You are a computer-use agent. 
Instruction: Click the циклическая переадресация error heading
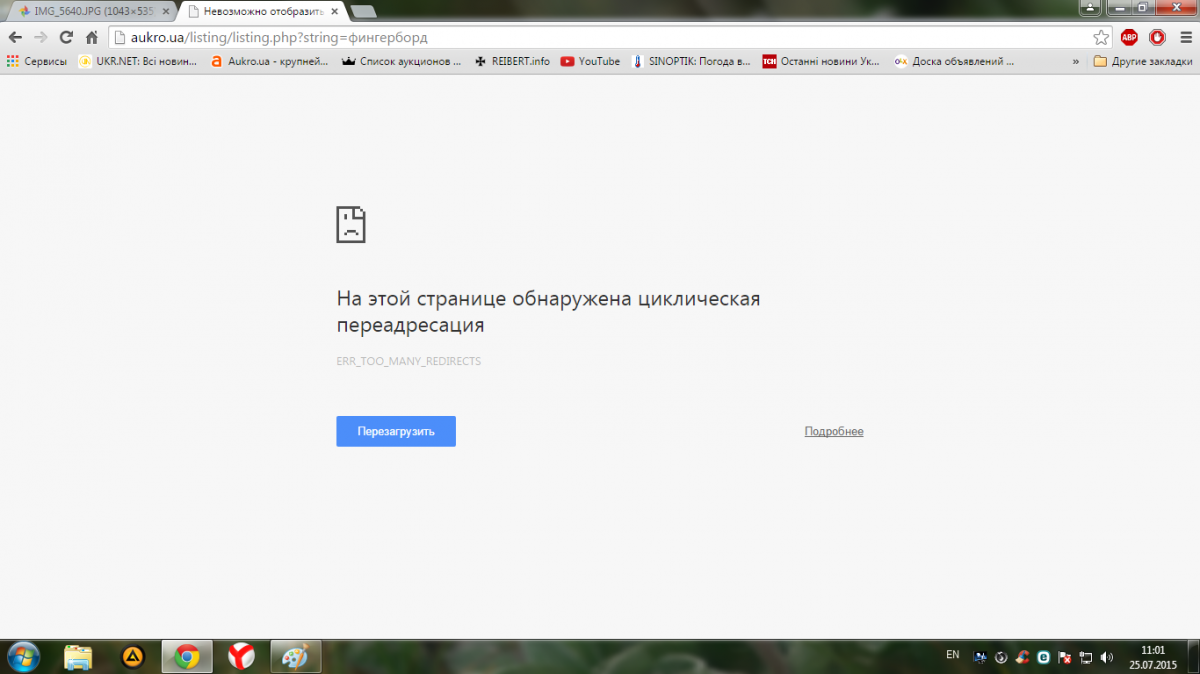point(549,312)
